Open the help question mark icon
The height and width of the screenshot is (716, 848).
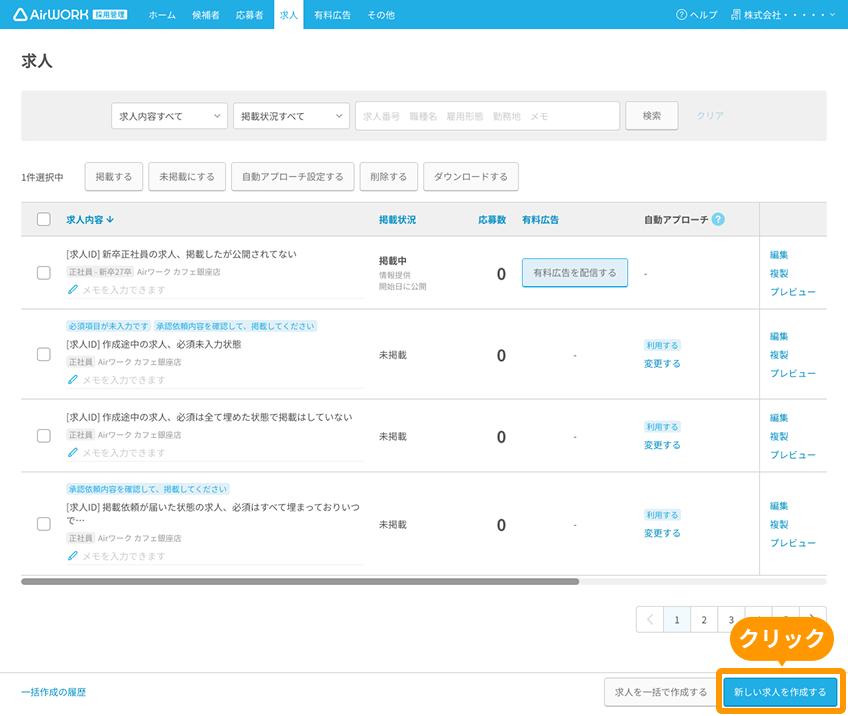pos(681,15)
